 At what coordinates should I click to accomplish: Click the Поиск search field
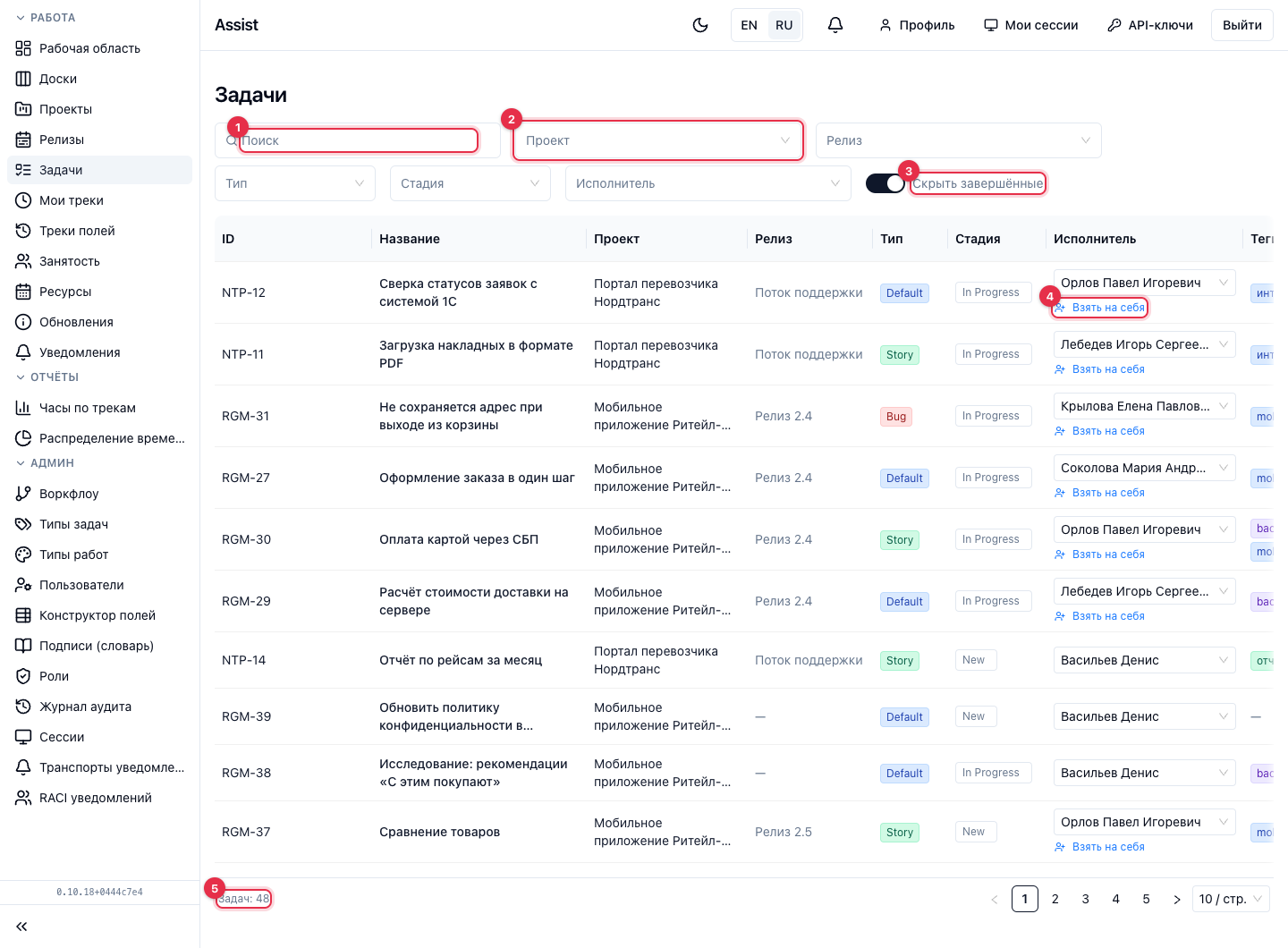pyautogui.click(x=358, y=140)
